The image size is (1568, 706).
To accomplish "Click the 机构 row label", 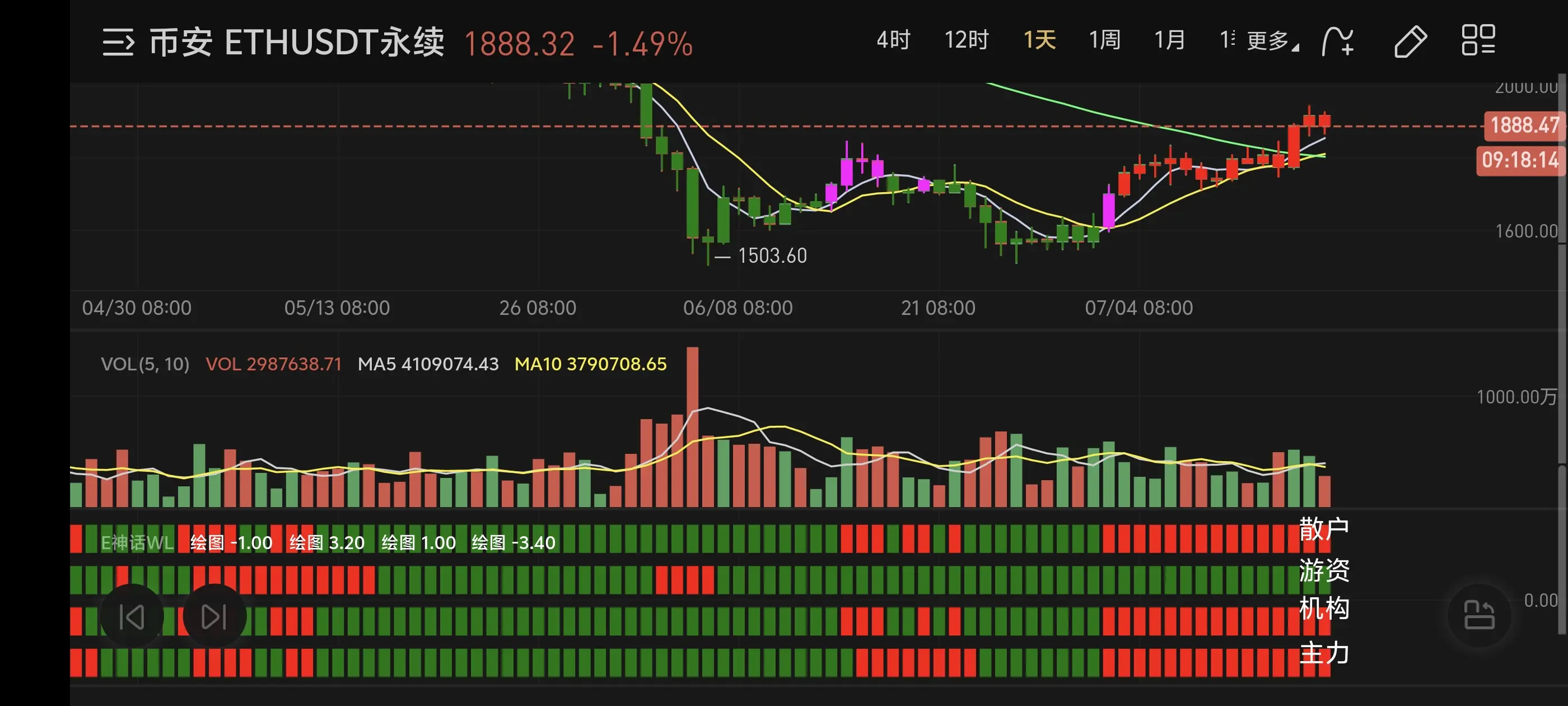I will [1324, 609].
